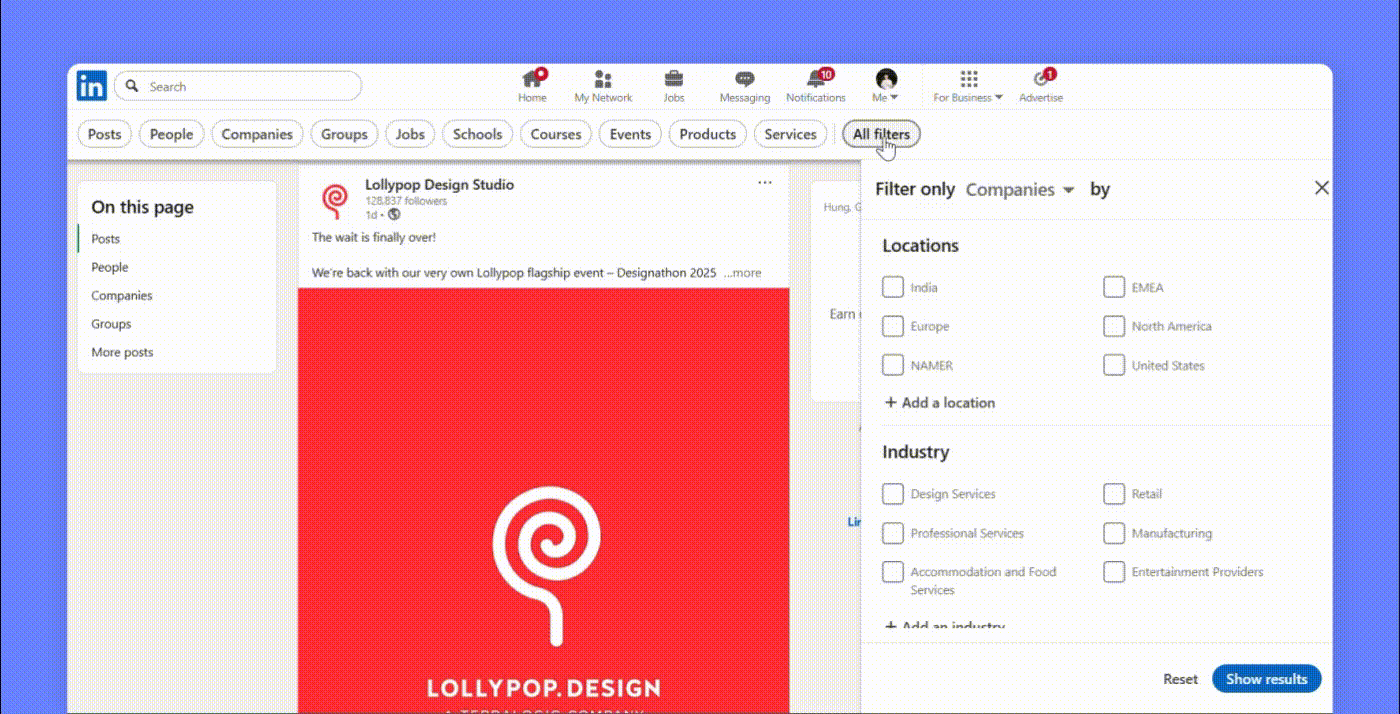Open the Jobs briefcase icon
The image size is (1400, 714).
[674, 80]
